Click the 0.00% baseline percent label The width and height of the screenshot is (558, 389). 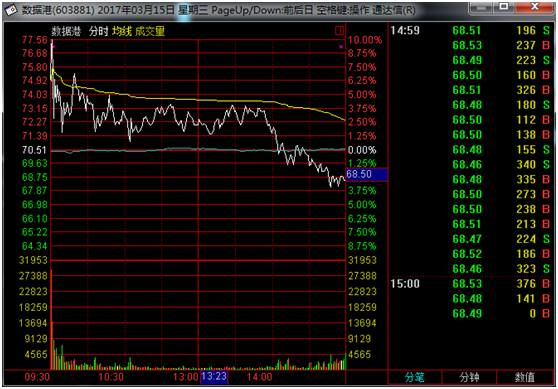(362, 150)
